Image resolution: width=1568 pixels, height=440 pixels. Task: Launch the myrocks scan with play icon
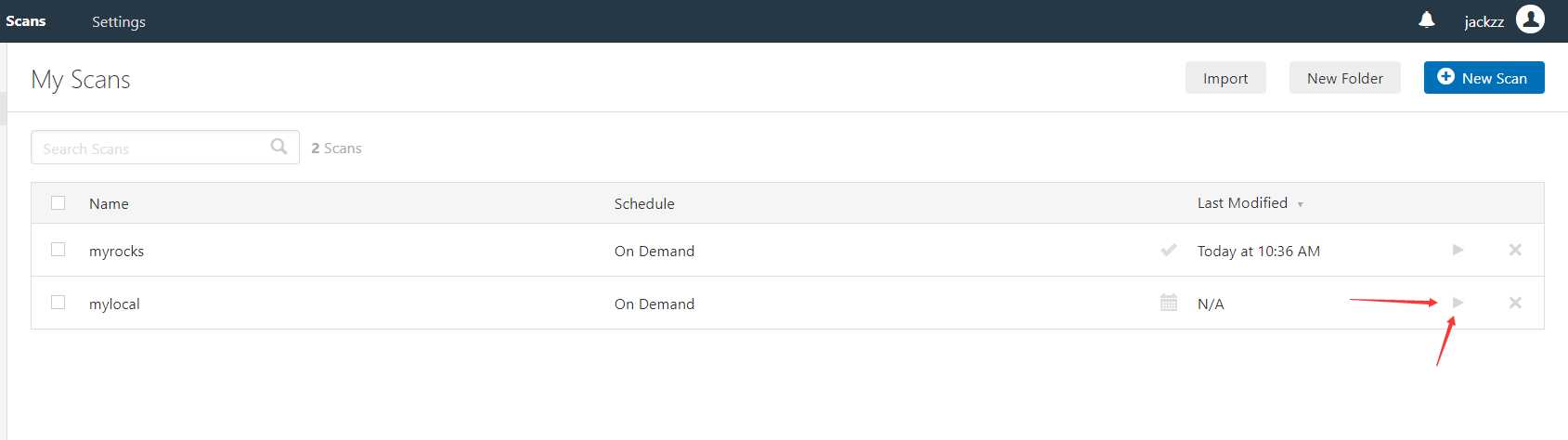1458,250
